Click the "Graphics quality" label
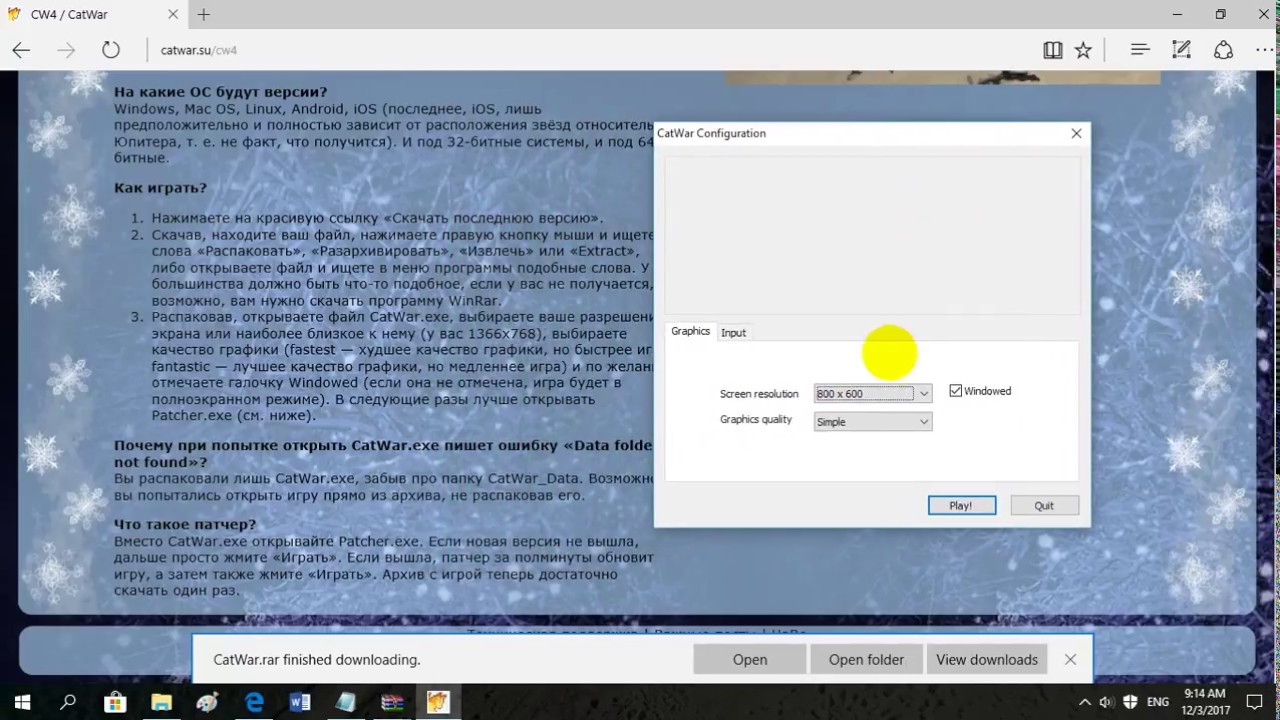Image resolution: width=1280 pixels, height=720 pixels. click(756, 420)
